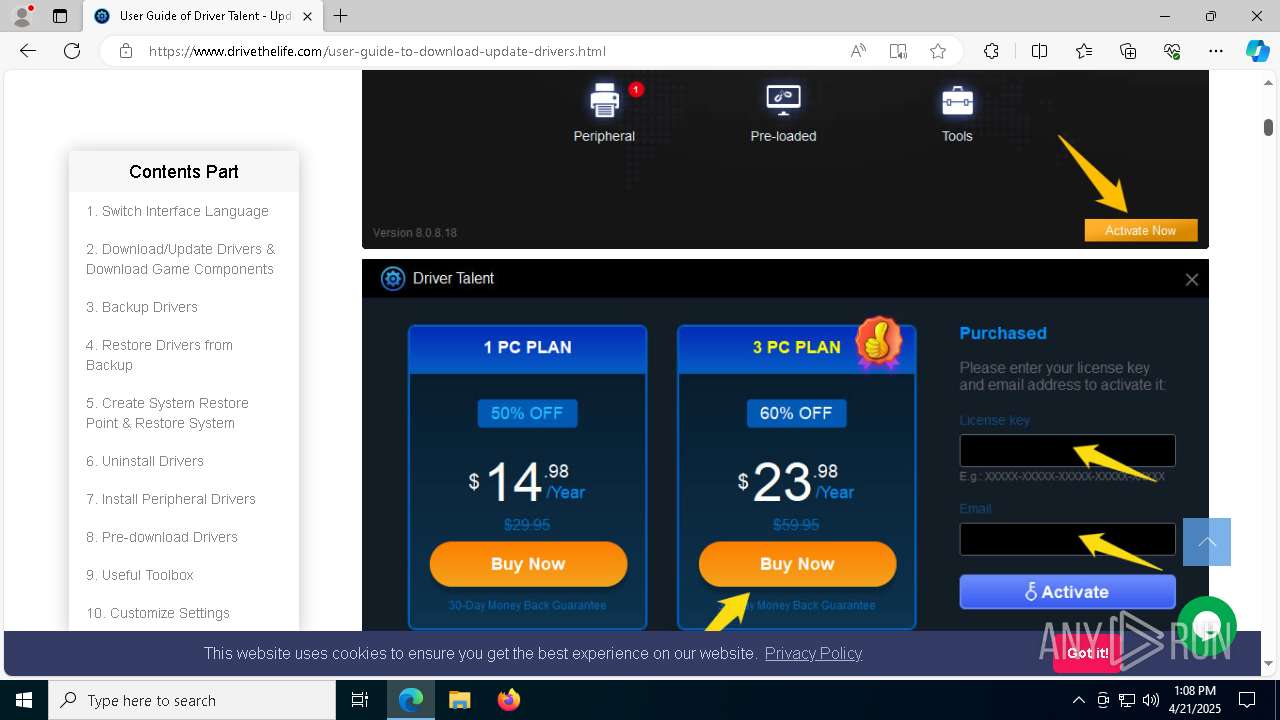Click the browser Back arrow
1280x720 pixels.
tap(28, 51)
